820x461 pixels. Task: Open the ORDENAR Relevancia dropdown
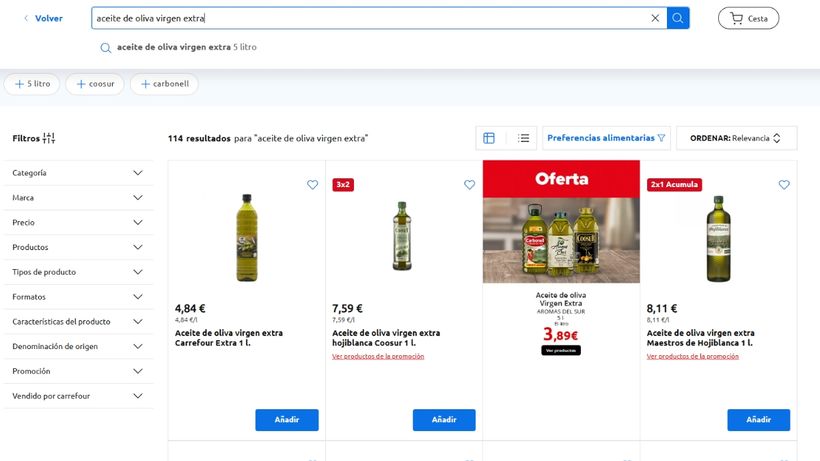click(736, 138)
